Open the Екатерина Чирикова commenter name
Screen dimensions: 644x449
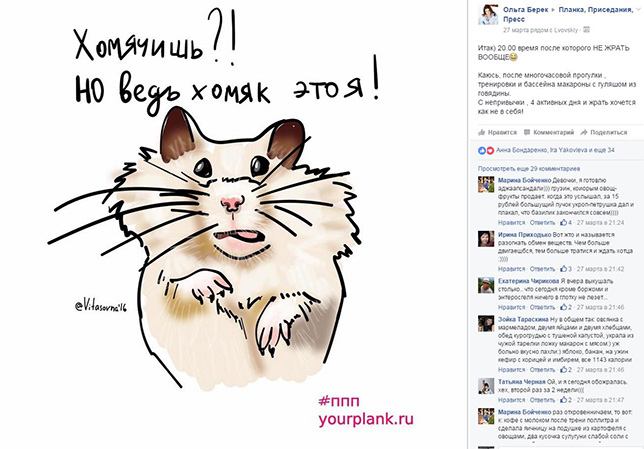point(528,281)
